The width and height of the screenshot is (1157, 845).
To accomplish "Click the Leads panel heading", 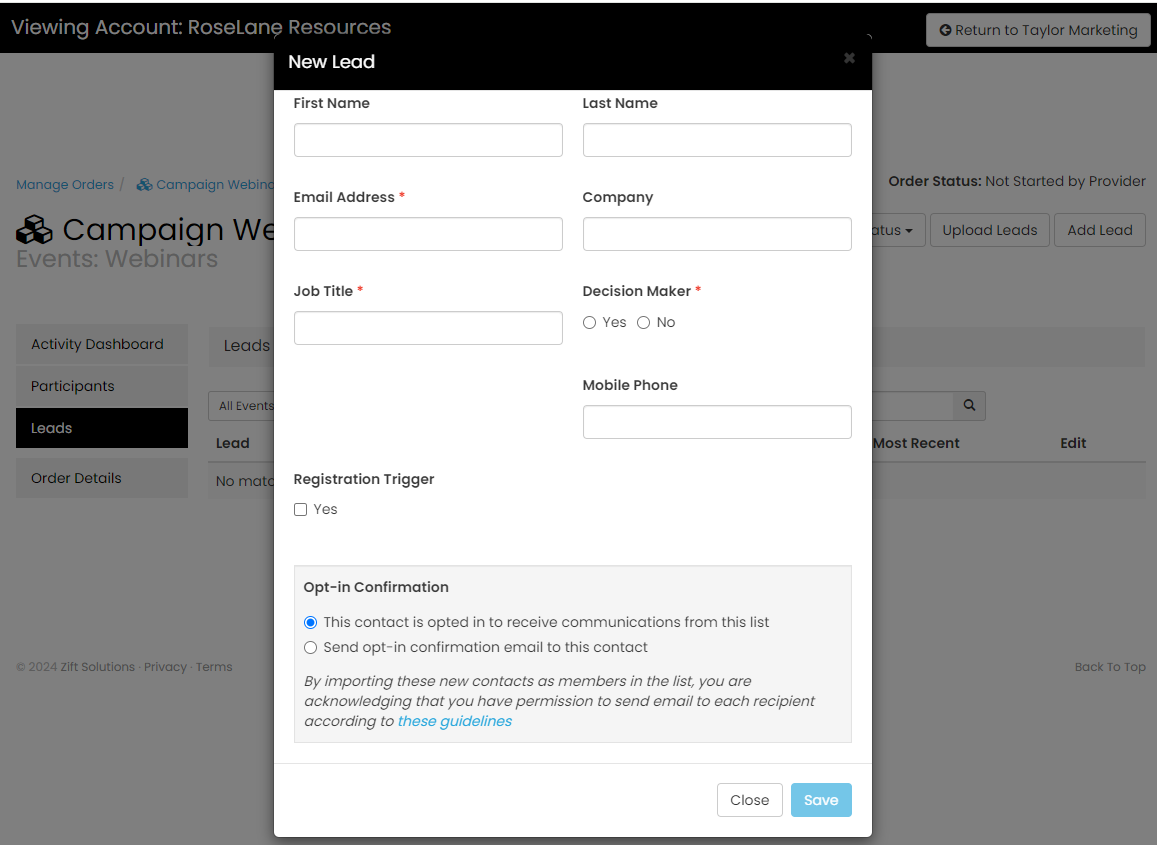I will 246,345.
